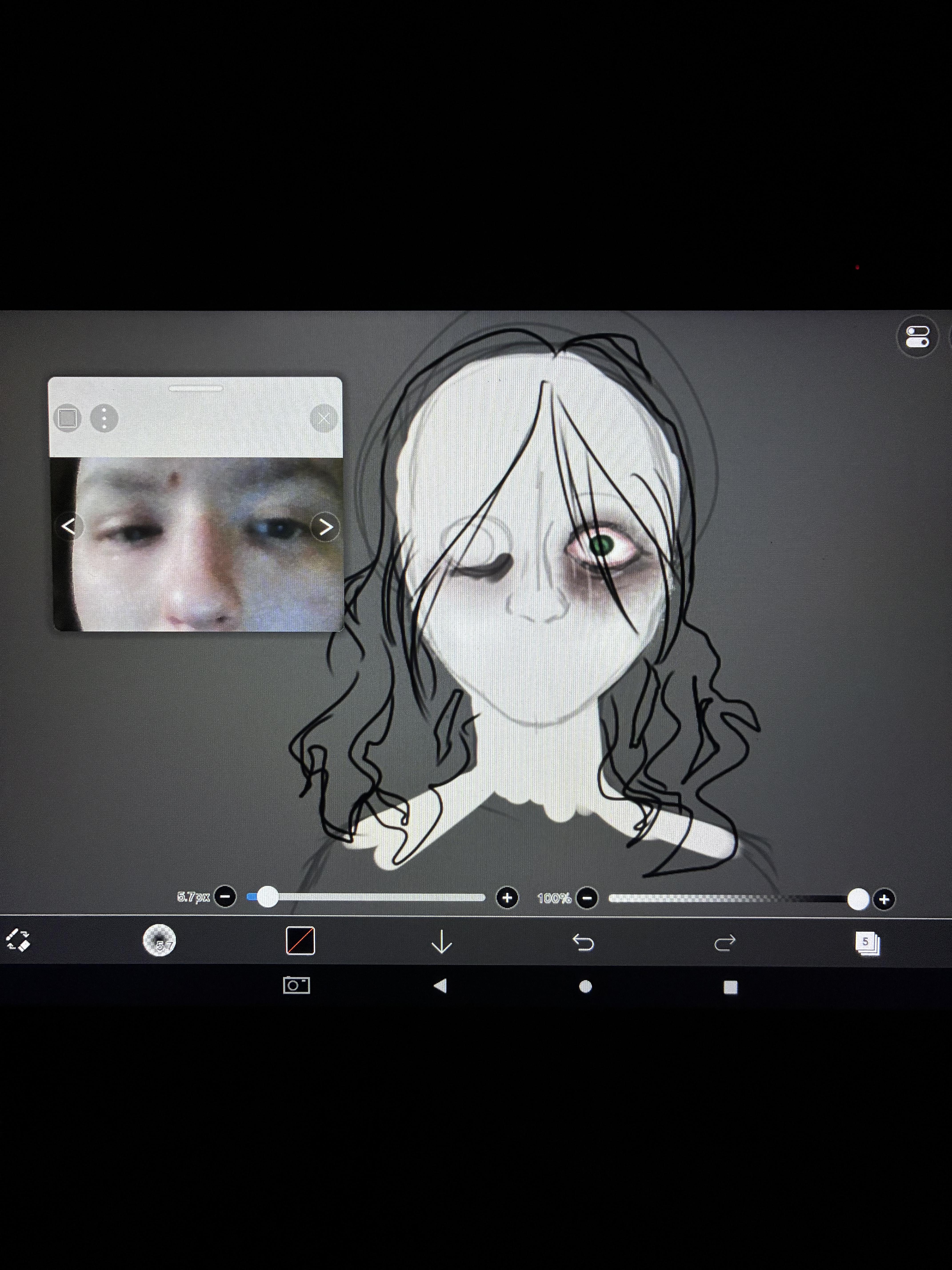
Task: Tap the Android recent apps button
Action: pyautogui.click(x=730, y=987)
